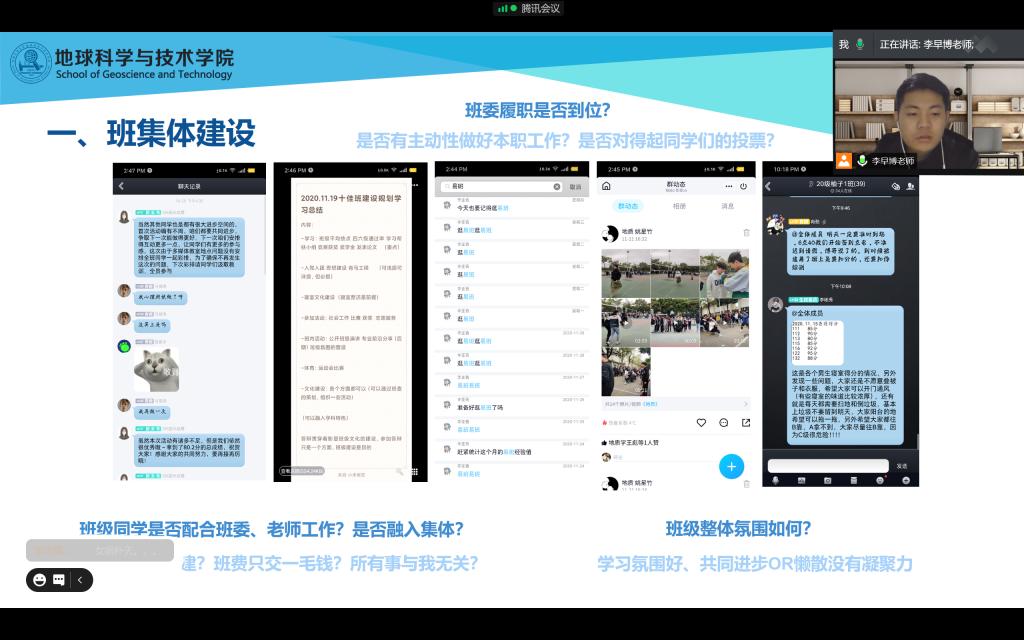Open the emoji reaction button
Screen dimensions: 1024x640
pyautogui.click(x=40, y=580)
